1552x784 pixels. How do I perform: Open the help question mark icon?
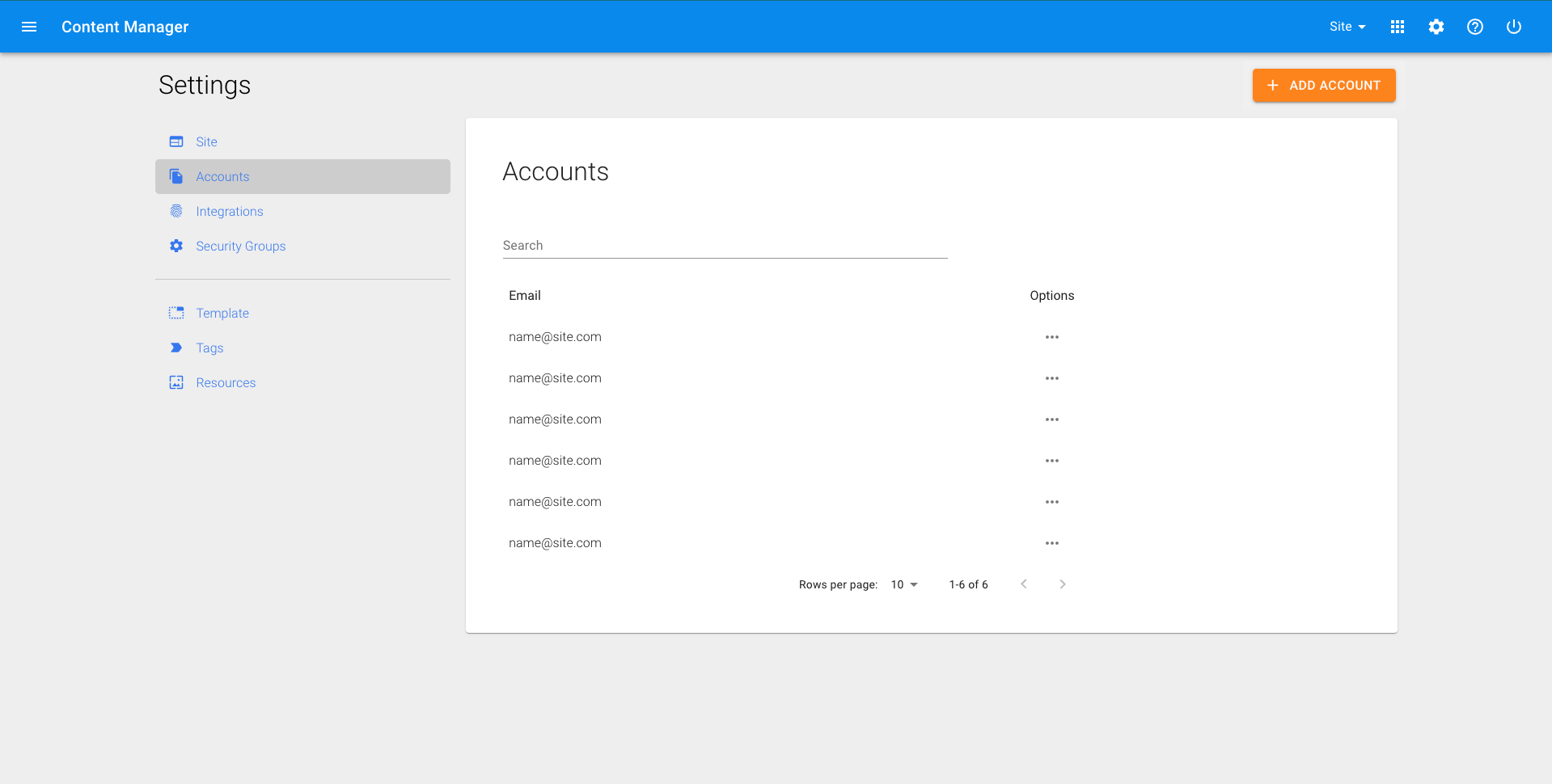tap(1474, 27)
